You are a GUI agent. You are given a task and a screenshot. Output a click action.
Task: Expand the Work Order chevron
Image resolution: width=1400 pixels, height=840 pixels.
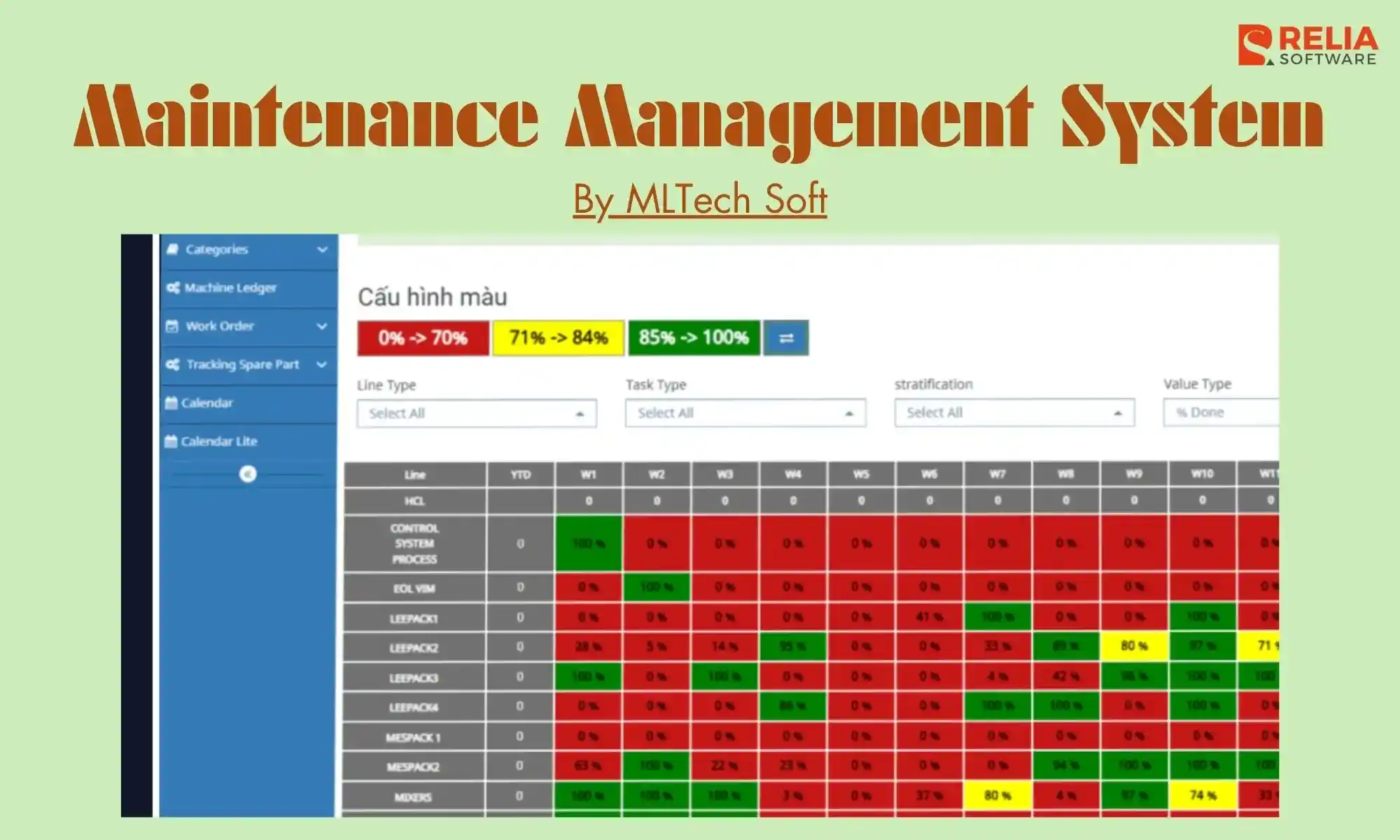pyautogui.click(x=322, y=326)
